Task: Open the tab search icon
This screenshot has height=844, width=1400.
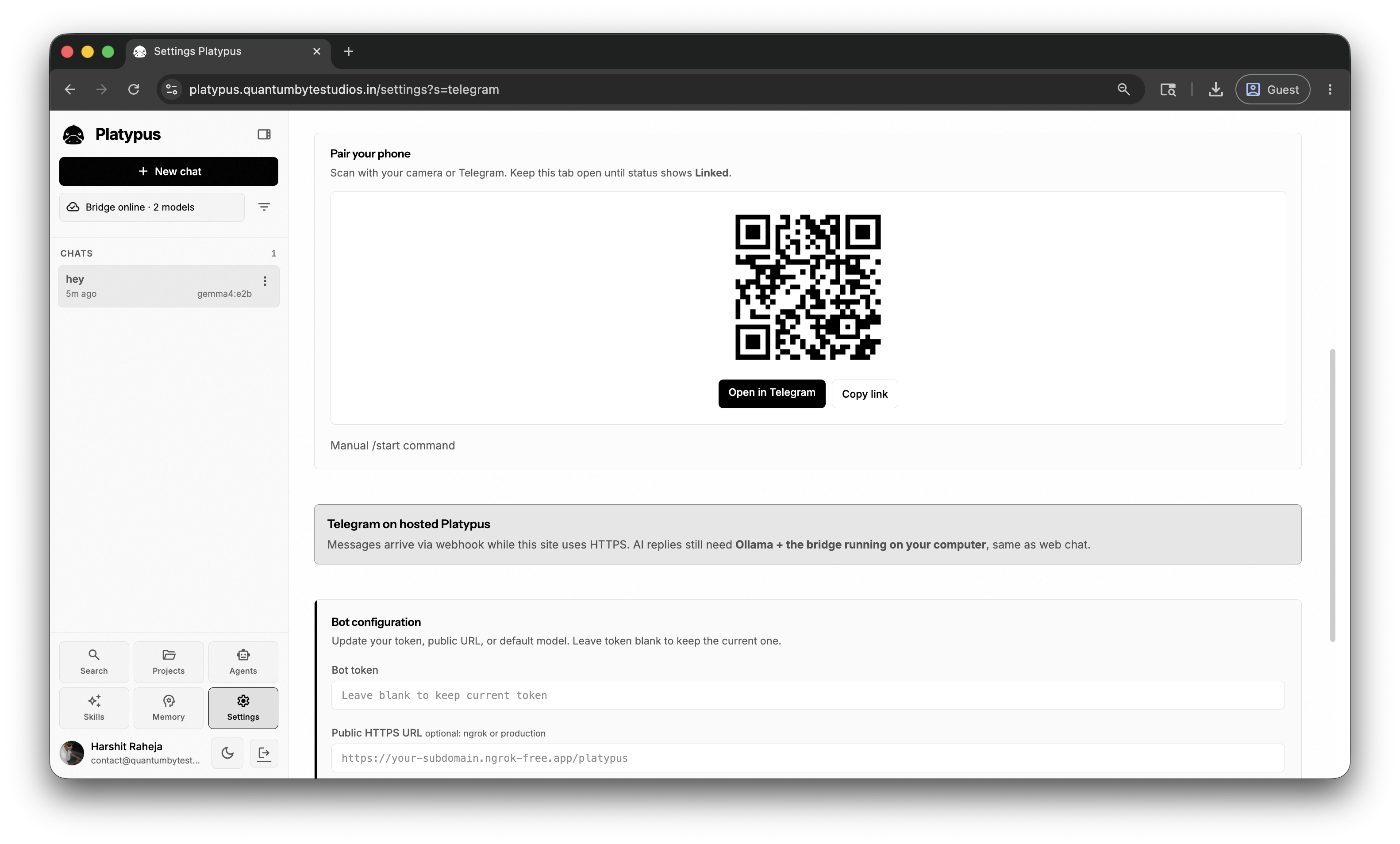Action: [x=1168, y=89]
